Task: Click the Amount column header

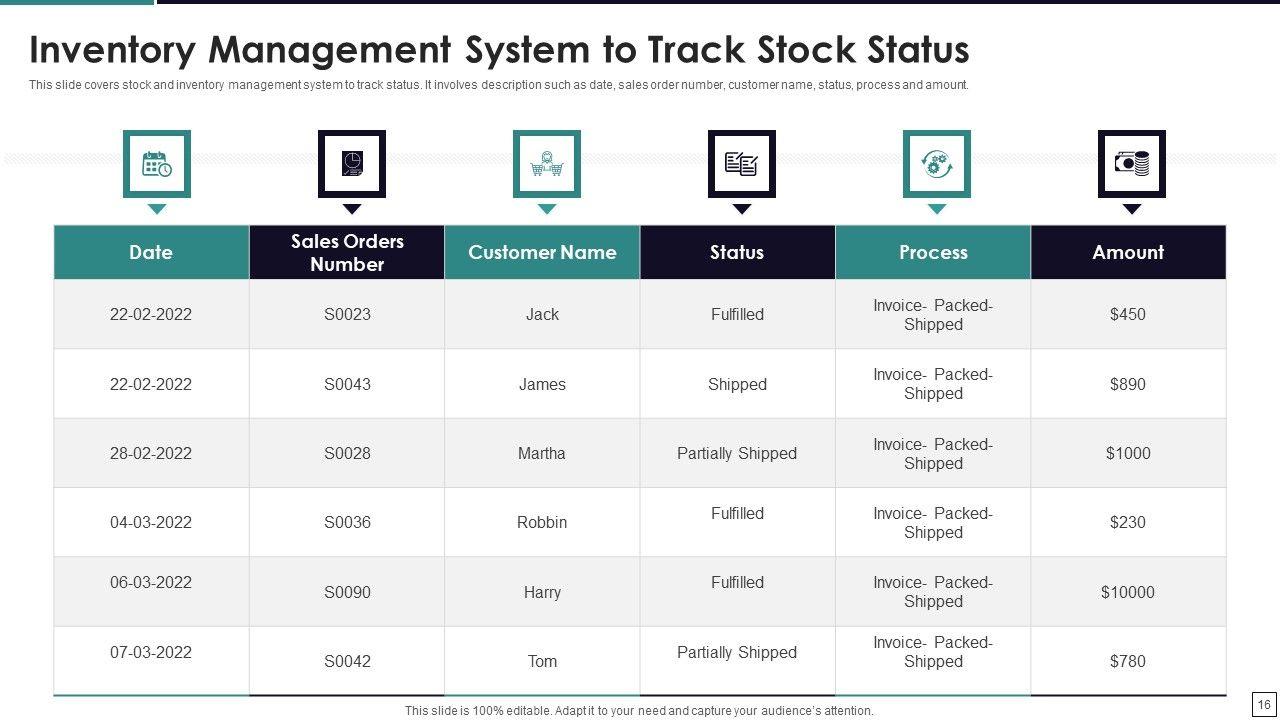Action: 1128,252
